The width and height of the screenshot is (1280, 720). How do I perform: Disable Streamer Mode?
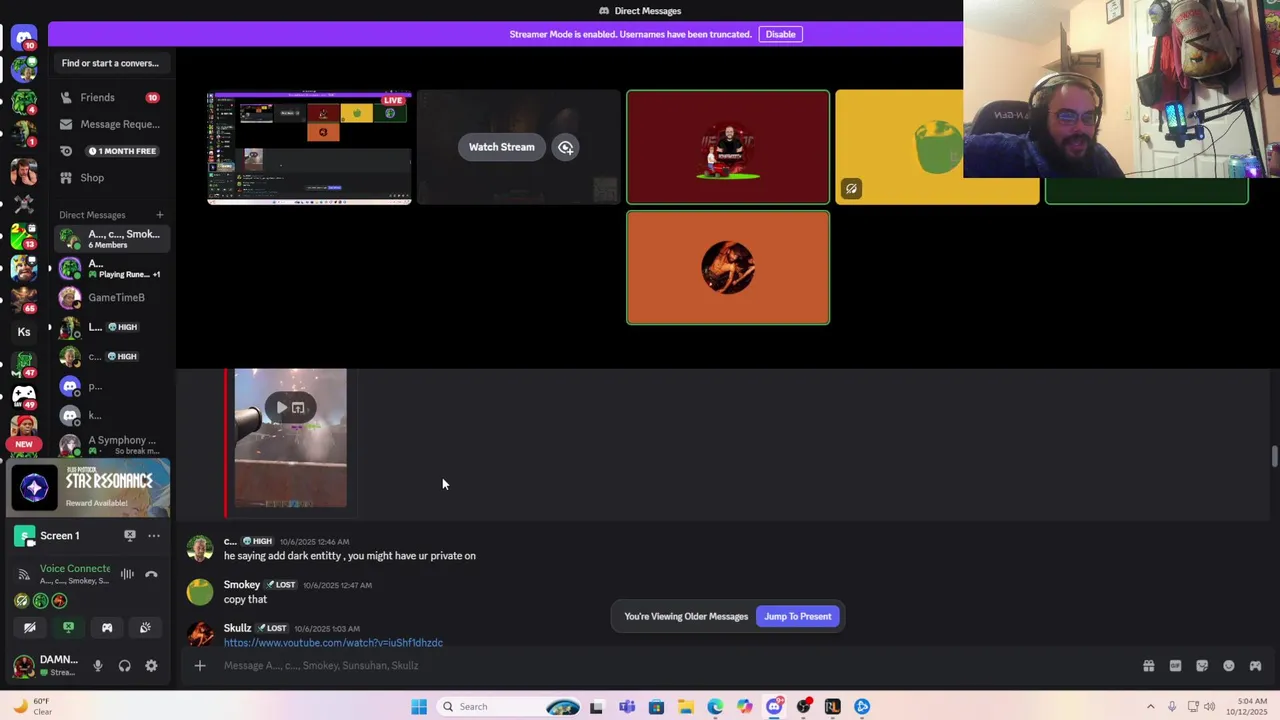pos(780,34)
